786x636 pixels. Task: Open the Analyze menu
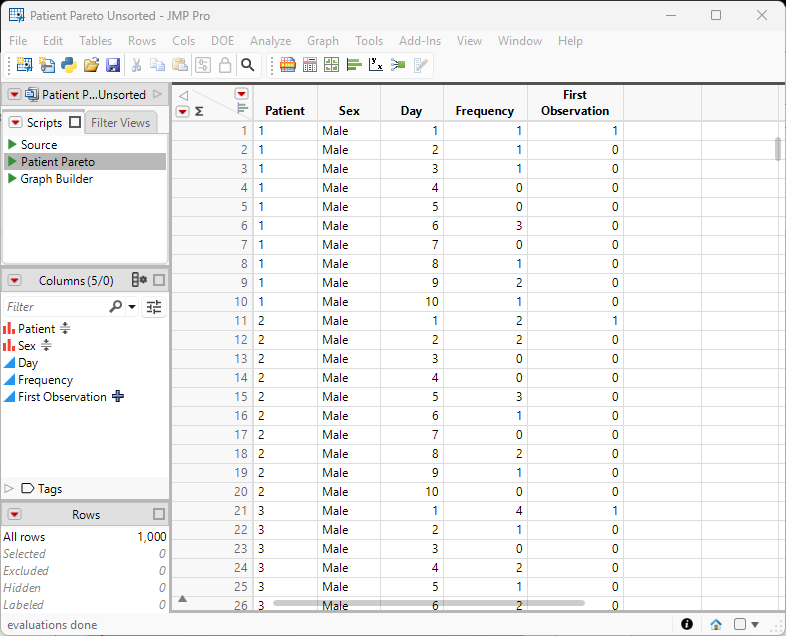click(x=271, y=41)
